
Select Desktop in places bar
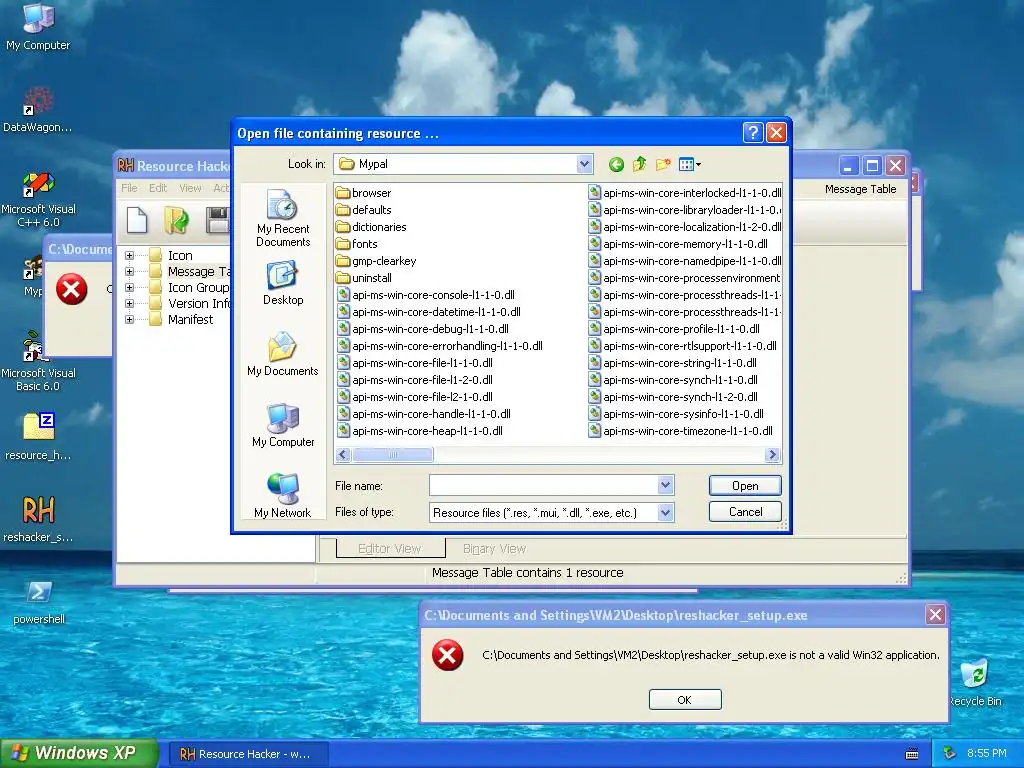[283, 283]
